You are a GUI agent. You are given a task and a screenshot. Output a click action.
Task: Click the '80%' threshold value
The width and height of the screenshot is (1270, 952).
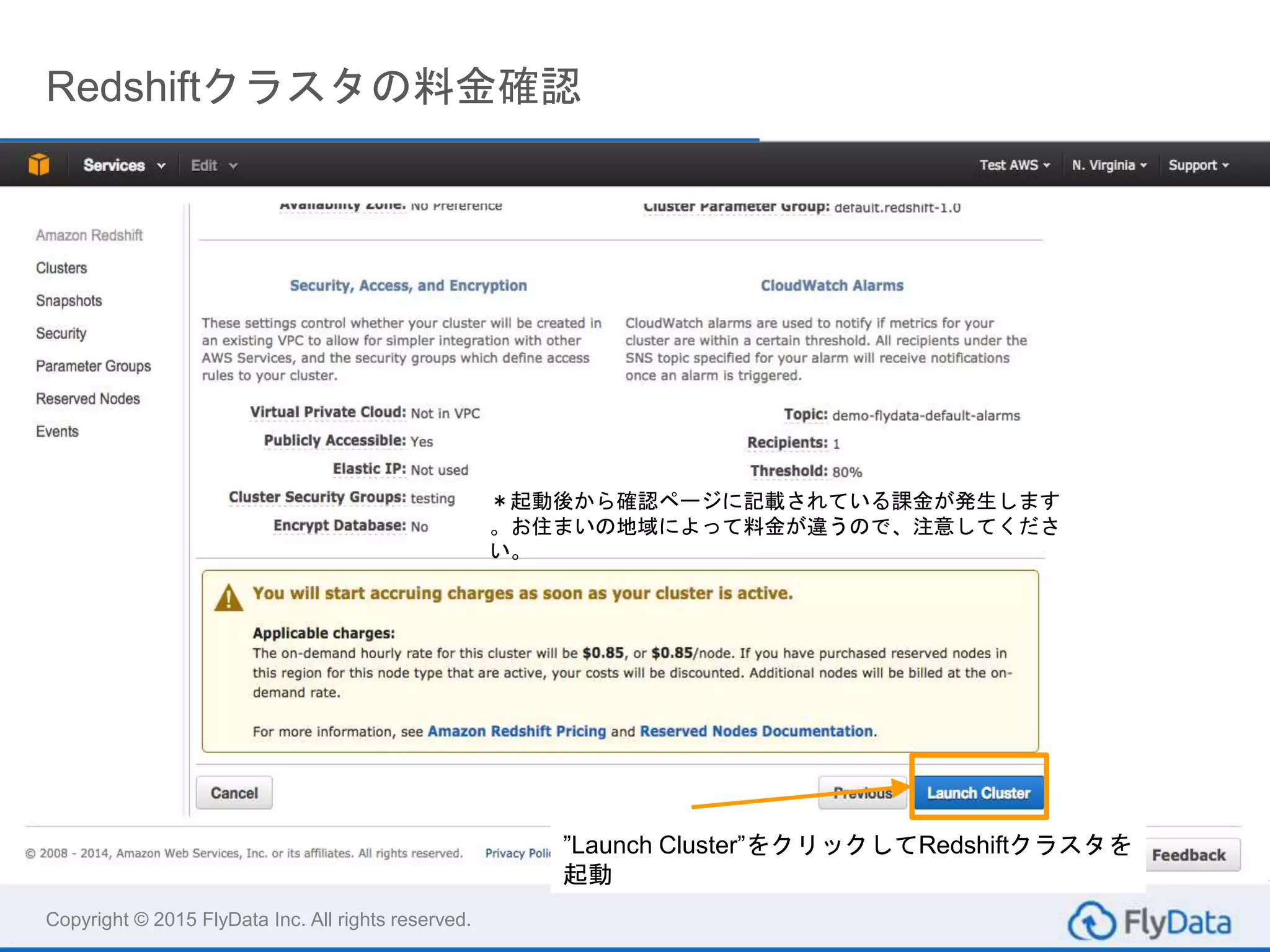pos(847,472)
